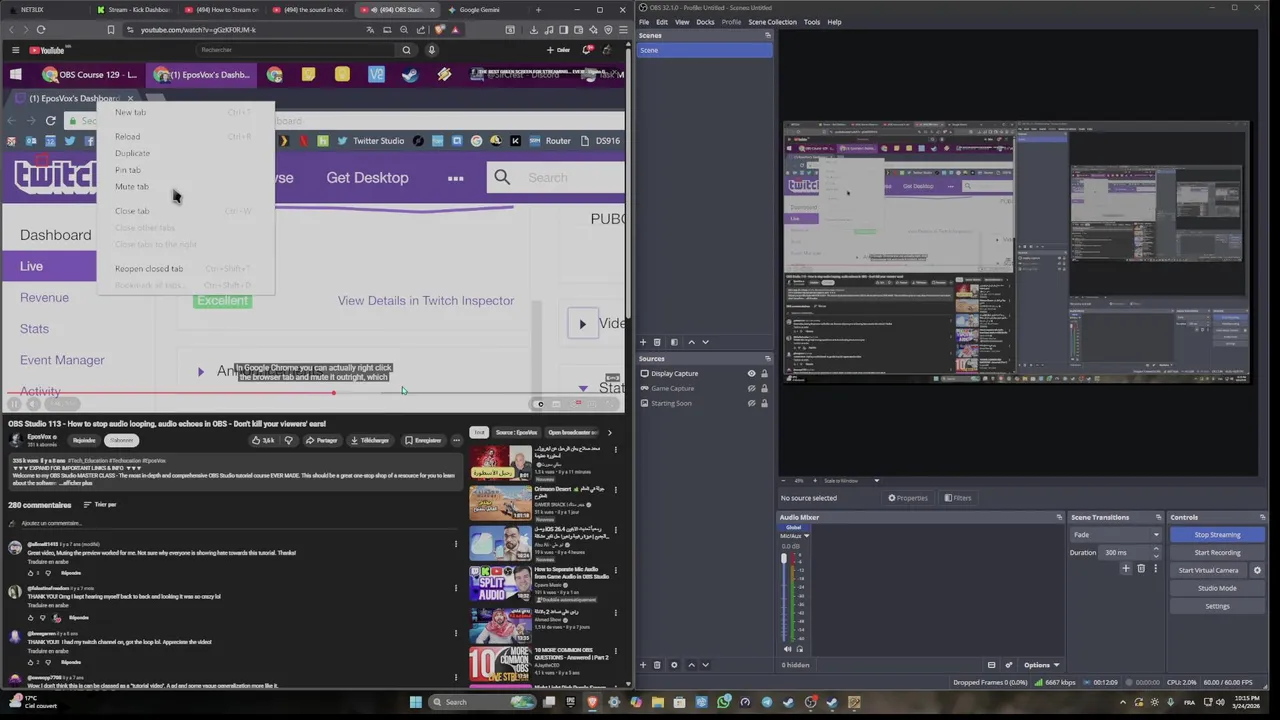The image size is (1280, 720).
Task: Hide the Display Capture source
Action: (x=751, y=374)
